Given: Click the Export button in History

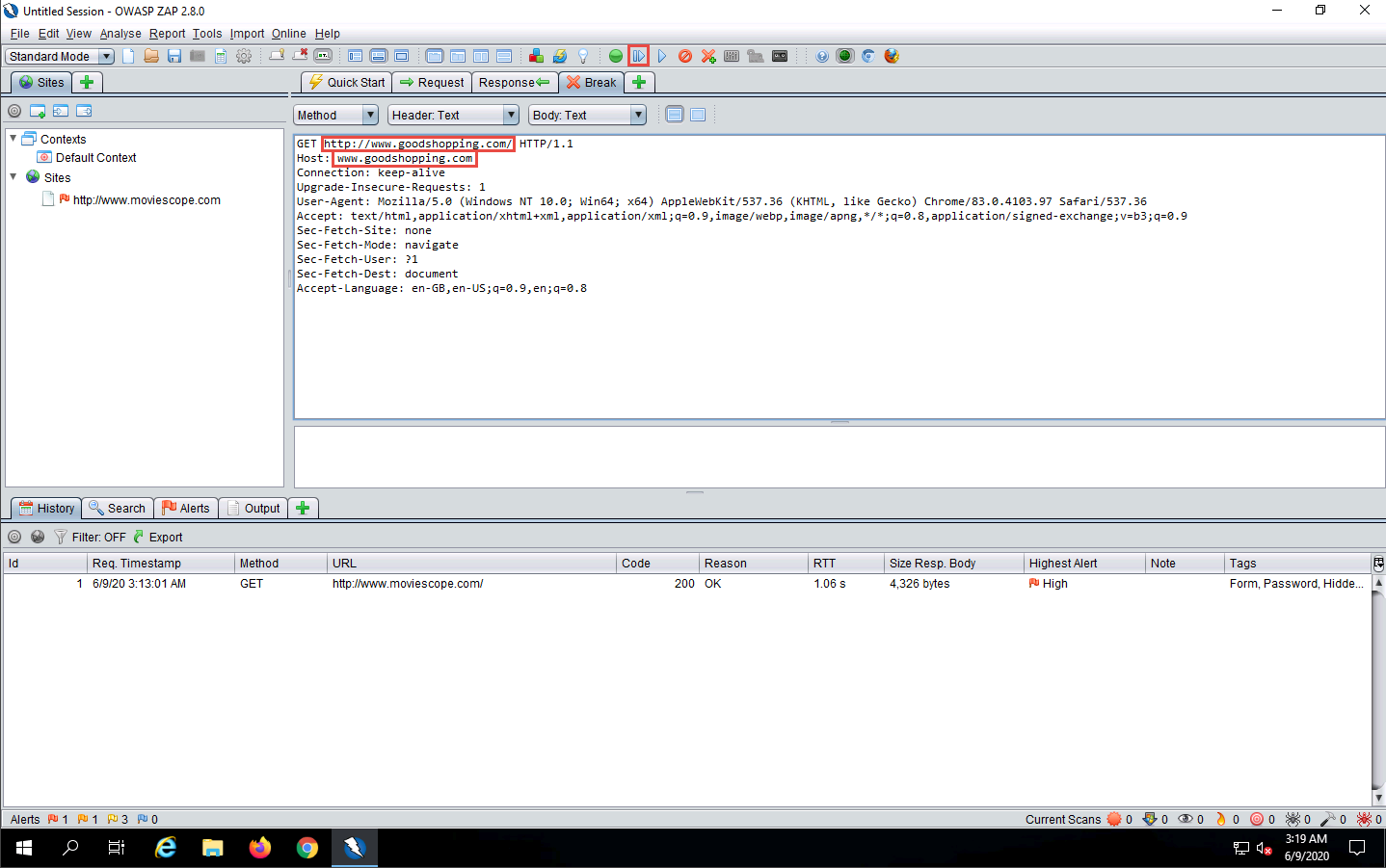Looking at the screenshot, I should 158,537.
